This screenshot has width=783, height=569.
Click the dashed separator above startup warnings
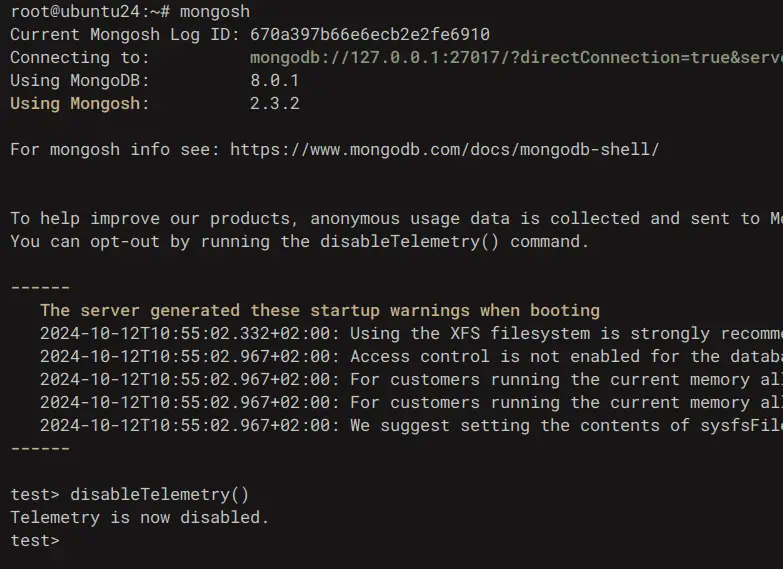pyautogui.click(x=40, y=288)
